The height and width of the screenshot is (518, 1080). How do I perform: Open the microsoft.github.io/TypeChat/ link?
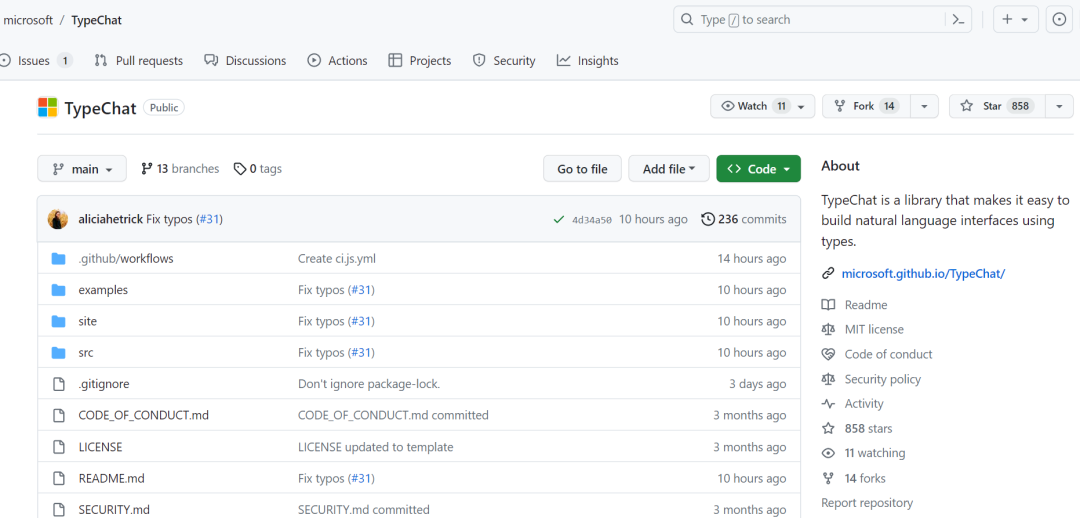pyautogui.click(x=924, y=273)
